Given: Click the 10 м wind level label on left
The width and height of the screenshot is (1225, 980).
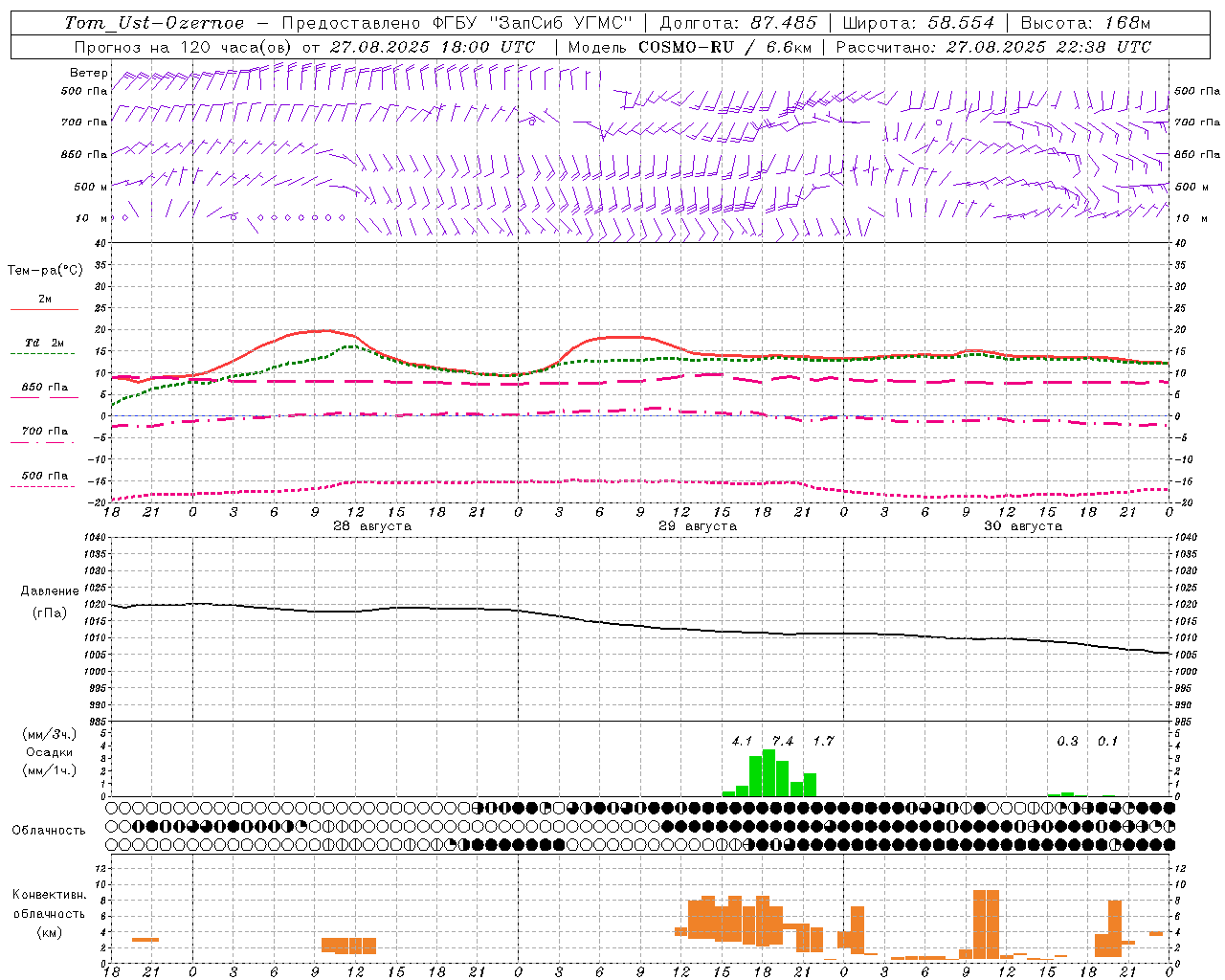Looking at the screenshot, I should pyautogui.click(x=92, y=218).
